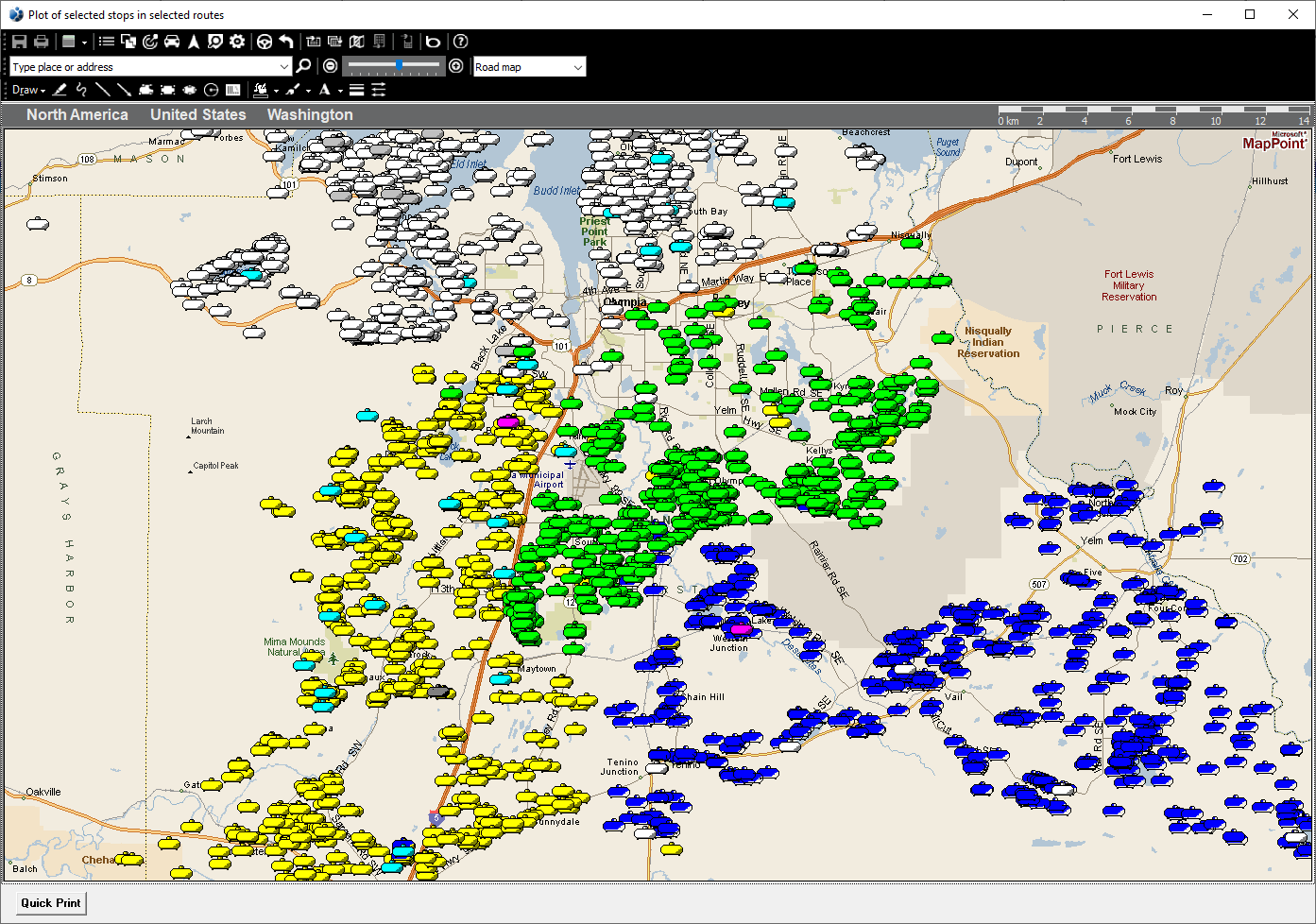Screen dimensions: 1316x924
Task: Open the Draw dropdown menu
Action: coord(28,90)
